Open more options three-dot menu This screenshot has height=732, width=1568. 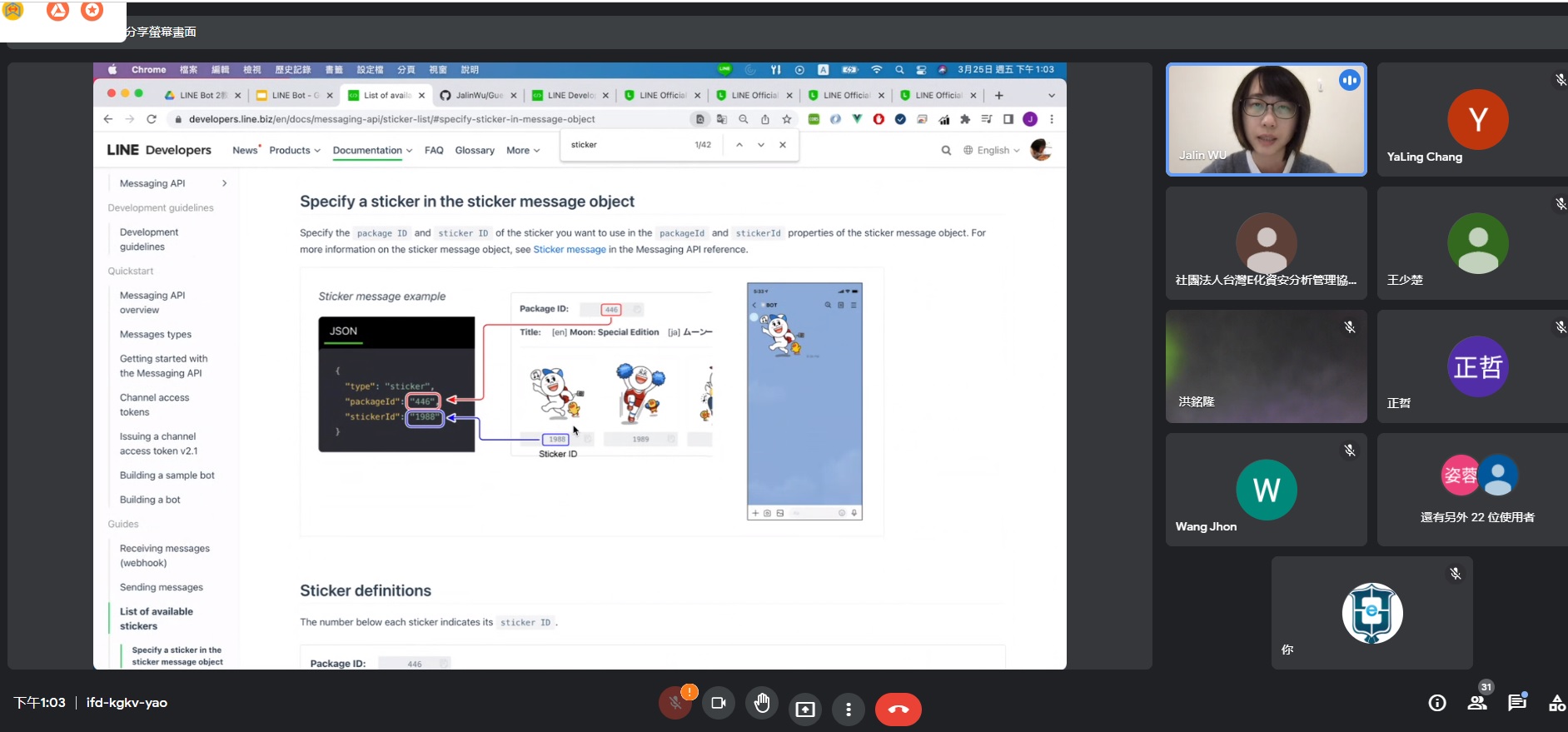849,709
